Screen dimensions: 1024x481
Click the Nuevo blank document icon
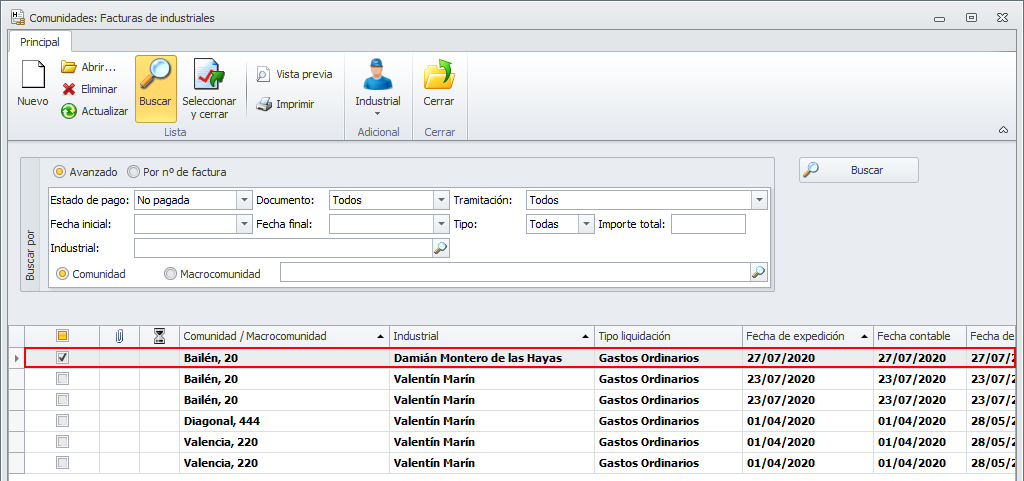33,76
